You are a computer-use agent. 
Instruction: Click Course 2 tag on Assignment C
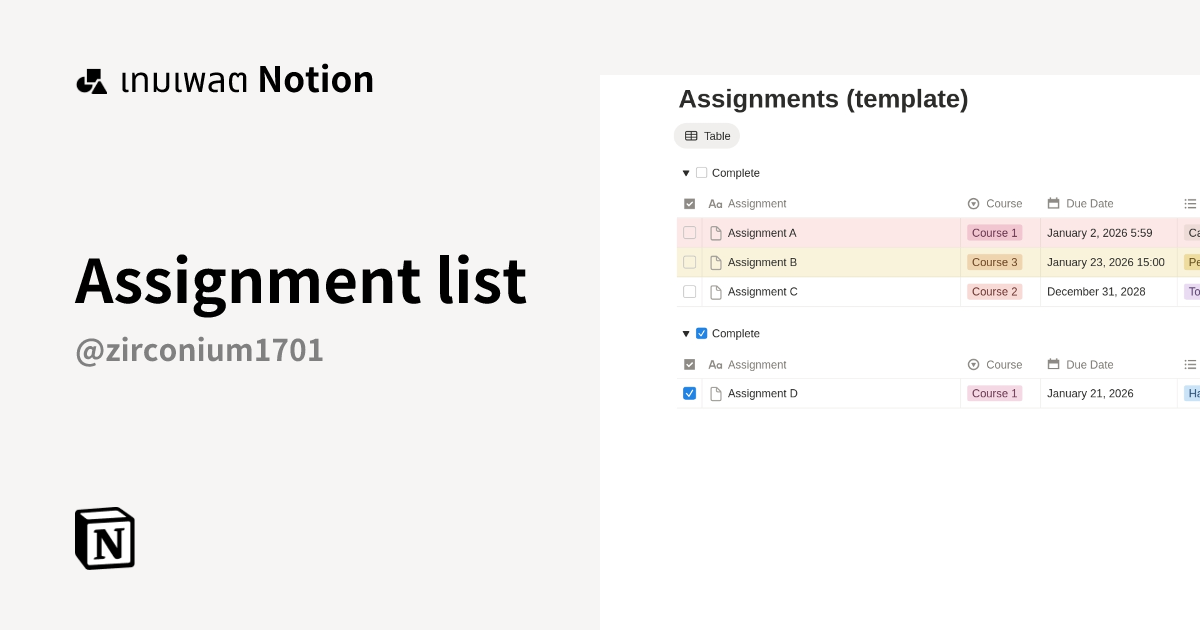(994, 292)
